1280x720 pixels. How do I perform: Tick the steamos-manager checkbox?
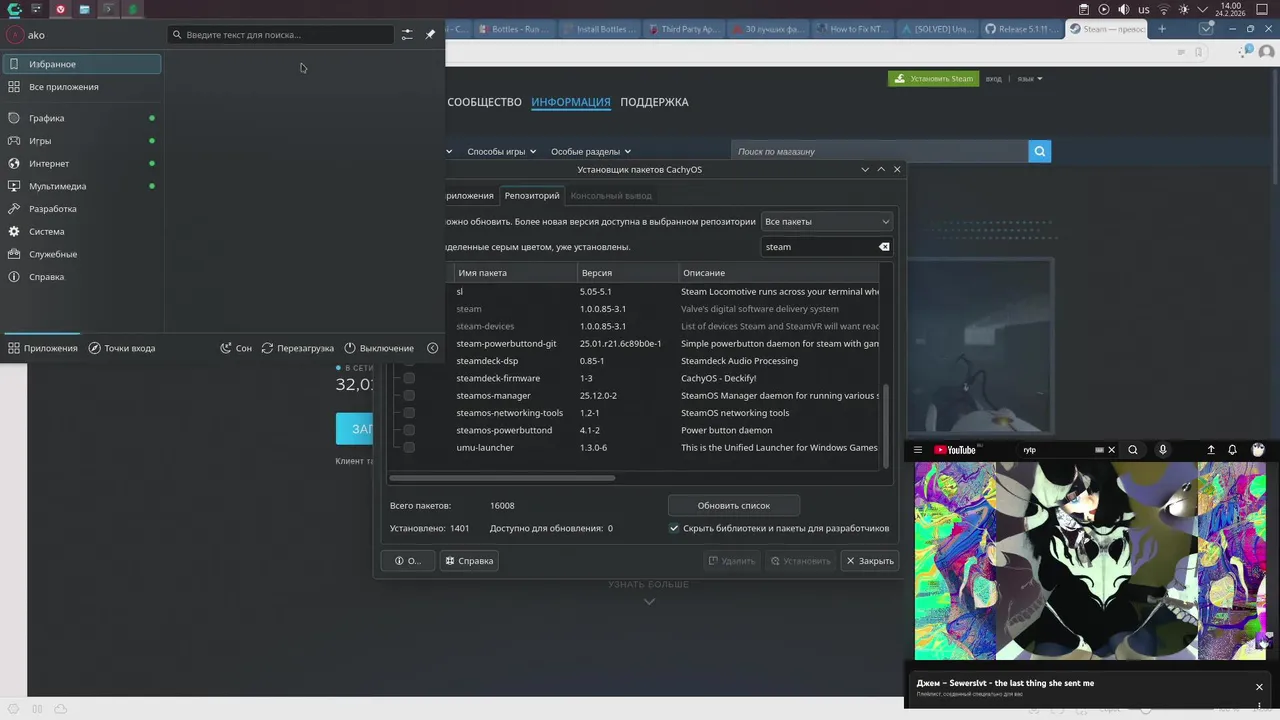click(409, 395)
